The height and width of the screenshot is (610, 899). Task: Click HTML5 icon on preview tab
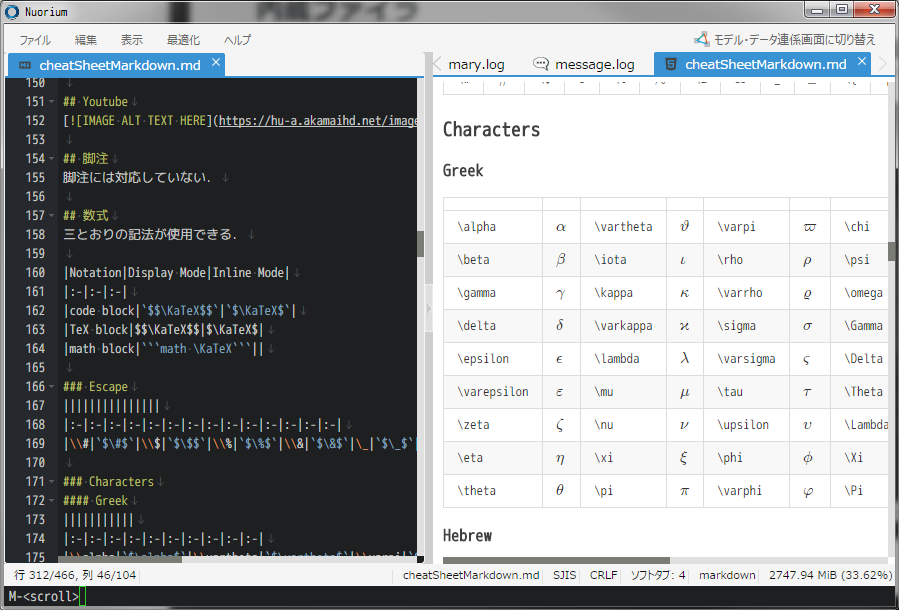coord(670,64)
